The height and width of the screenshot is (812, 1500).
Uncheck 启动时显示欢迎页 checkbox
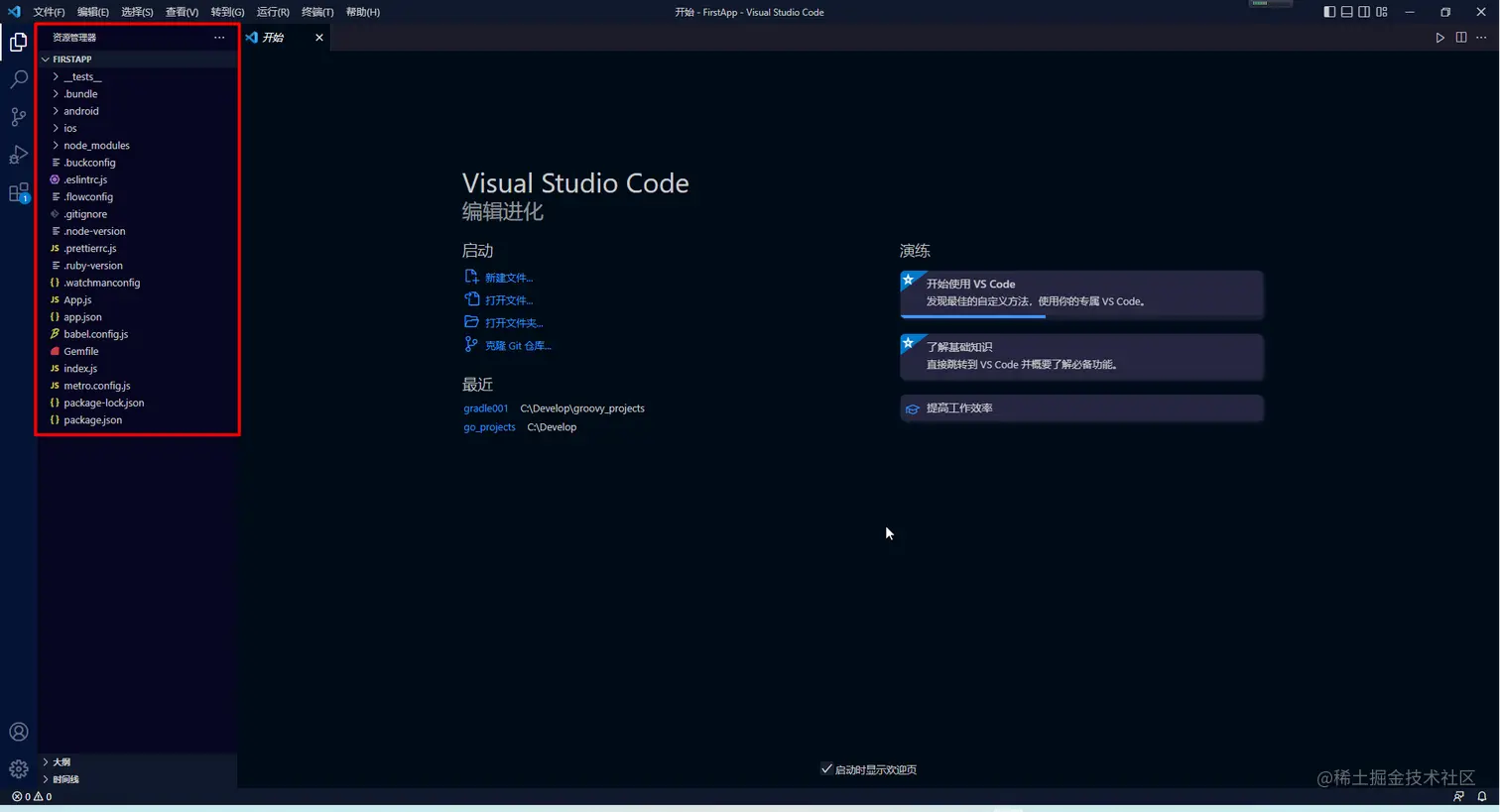(x=826, y=768)
